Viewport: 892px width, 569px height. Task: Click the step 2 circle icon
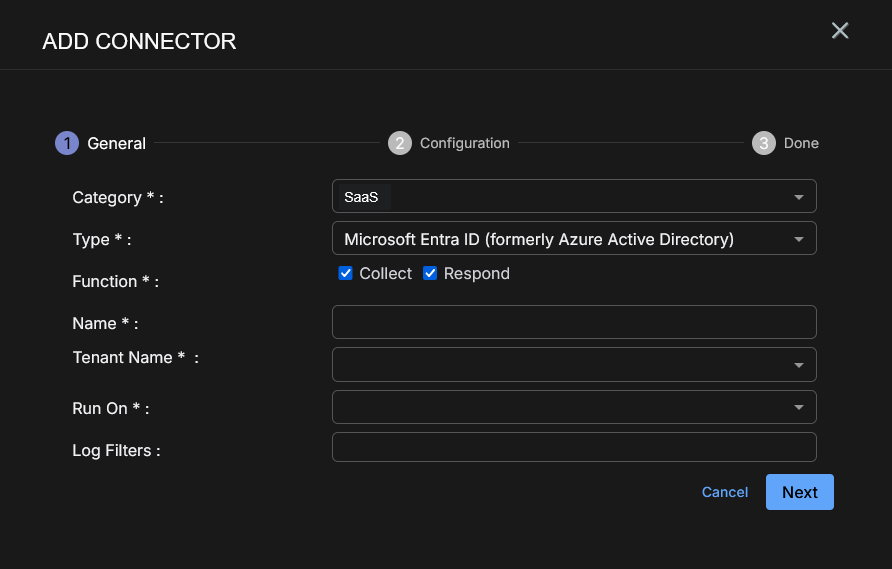point(399,143)
